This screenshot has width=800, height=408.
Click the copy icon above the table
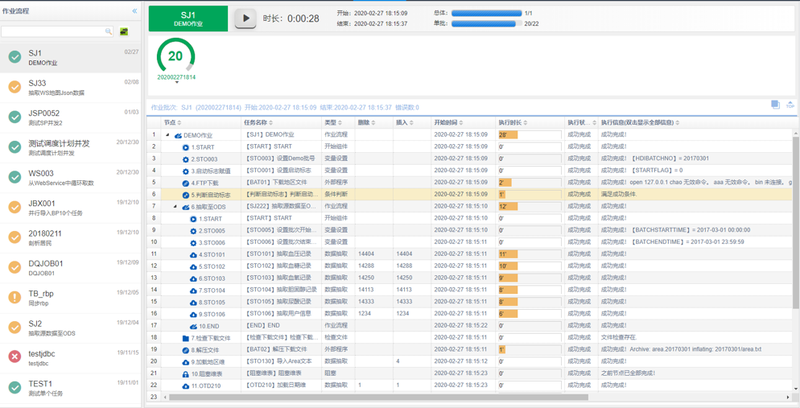[x=775, y=105]
